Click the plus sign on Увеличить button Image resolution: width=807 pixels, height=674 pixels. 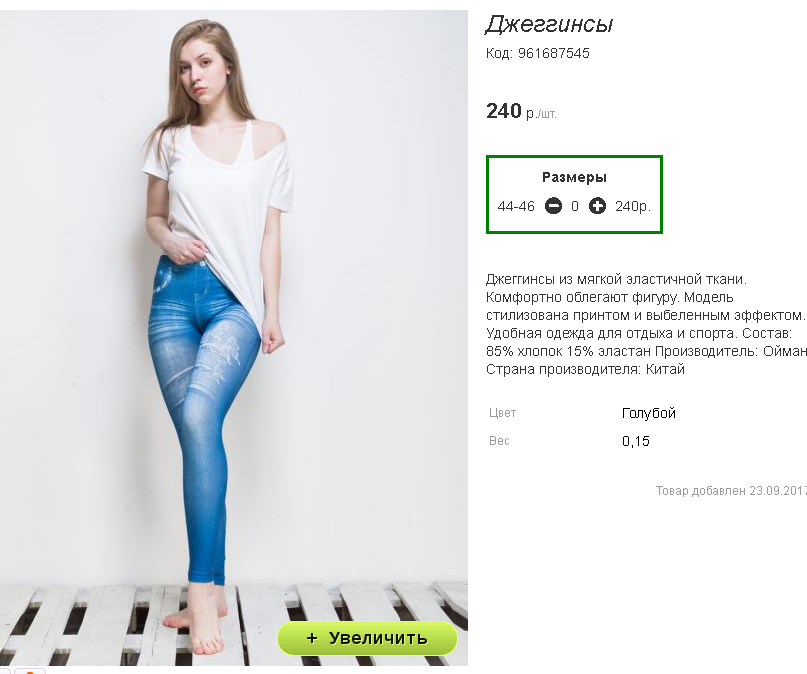click(311, 638)
